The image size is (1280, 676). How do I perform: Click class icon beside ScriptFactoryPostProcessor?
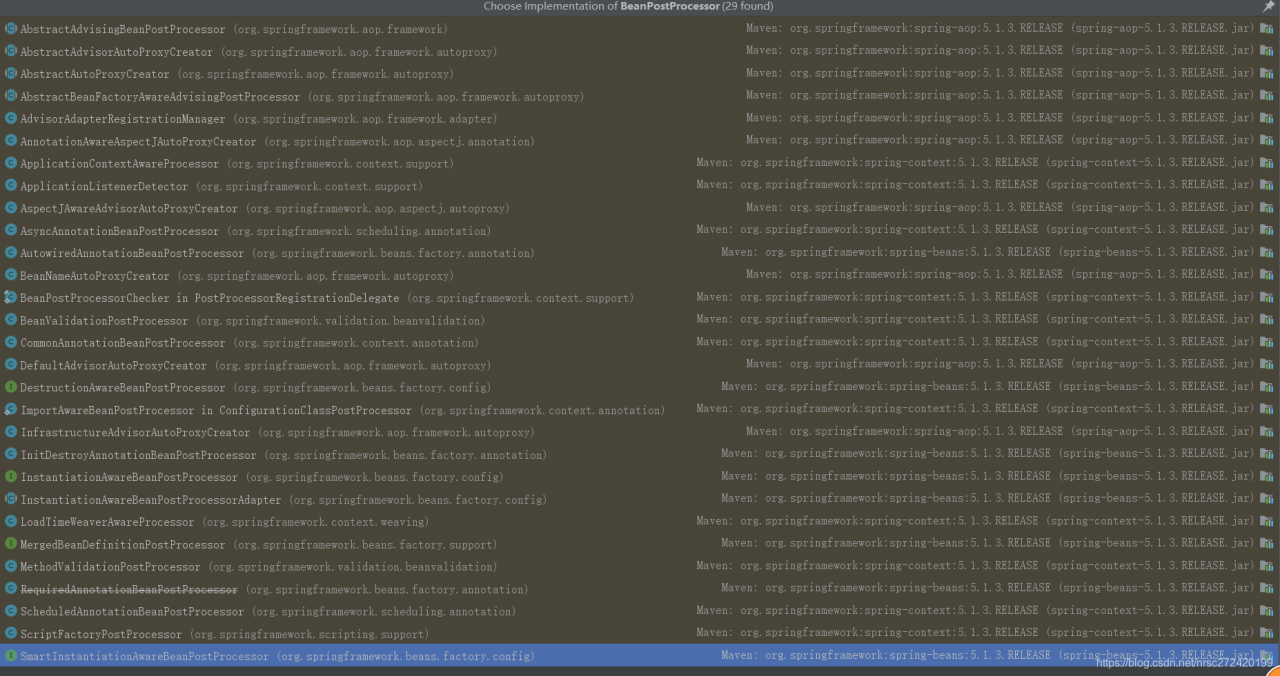click(11, 633)
